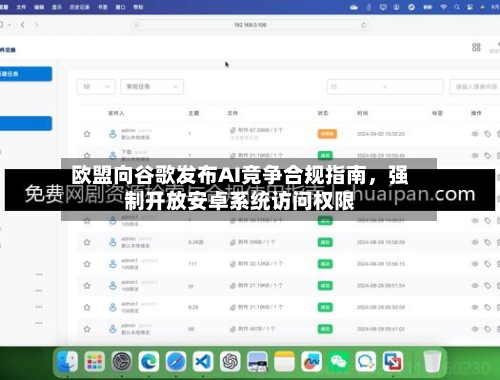Open the Wi-Fi menu bar status

[443, 7]
